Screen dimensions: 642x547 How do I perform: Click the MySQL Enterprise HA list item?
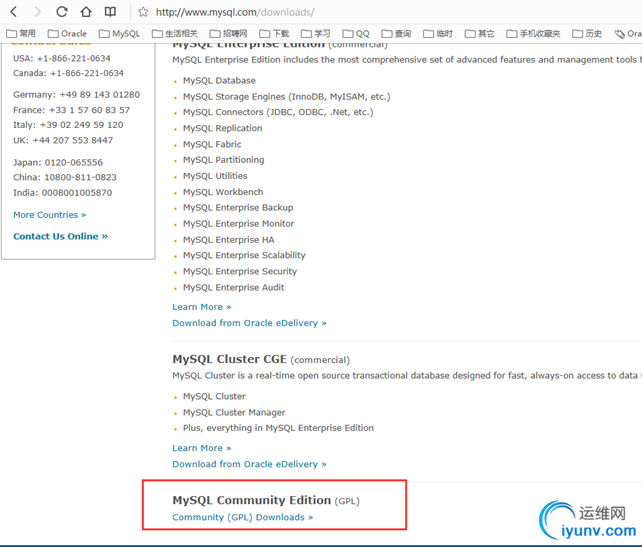[x=228, y=240]
